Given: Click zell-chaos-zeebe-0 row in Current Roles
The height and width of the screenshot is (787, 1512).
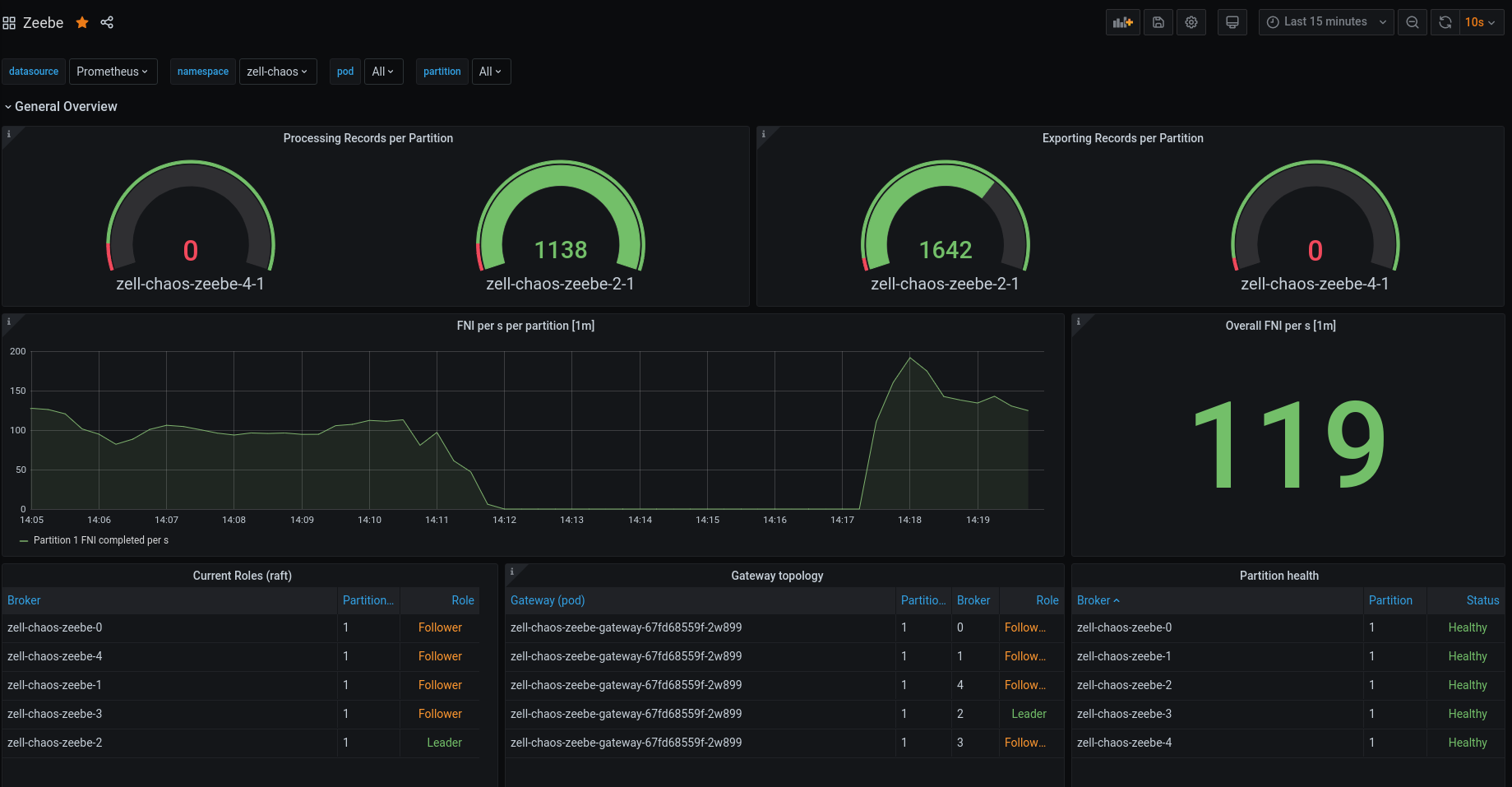Looking at the screenshot, I should (243, 627).
